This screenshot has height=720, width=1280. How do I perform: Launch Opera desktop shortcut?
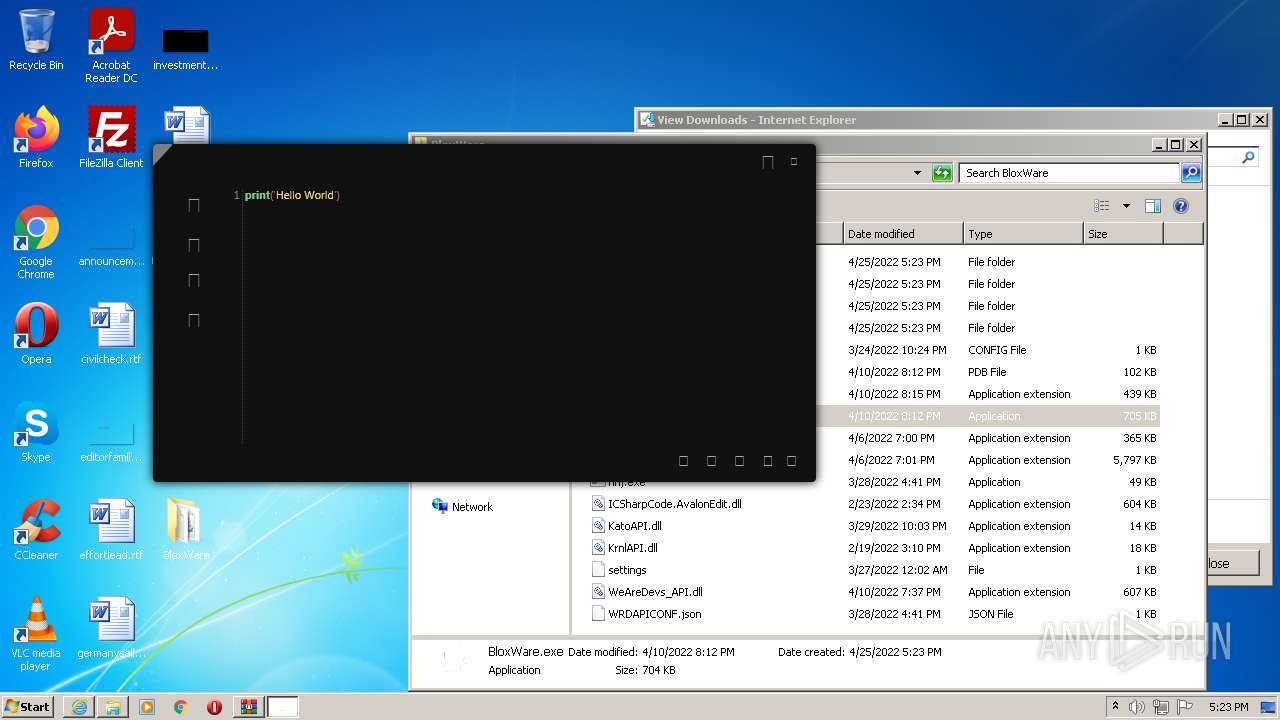coord(36,334)
